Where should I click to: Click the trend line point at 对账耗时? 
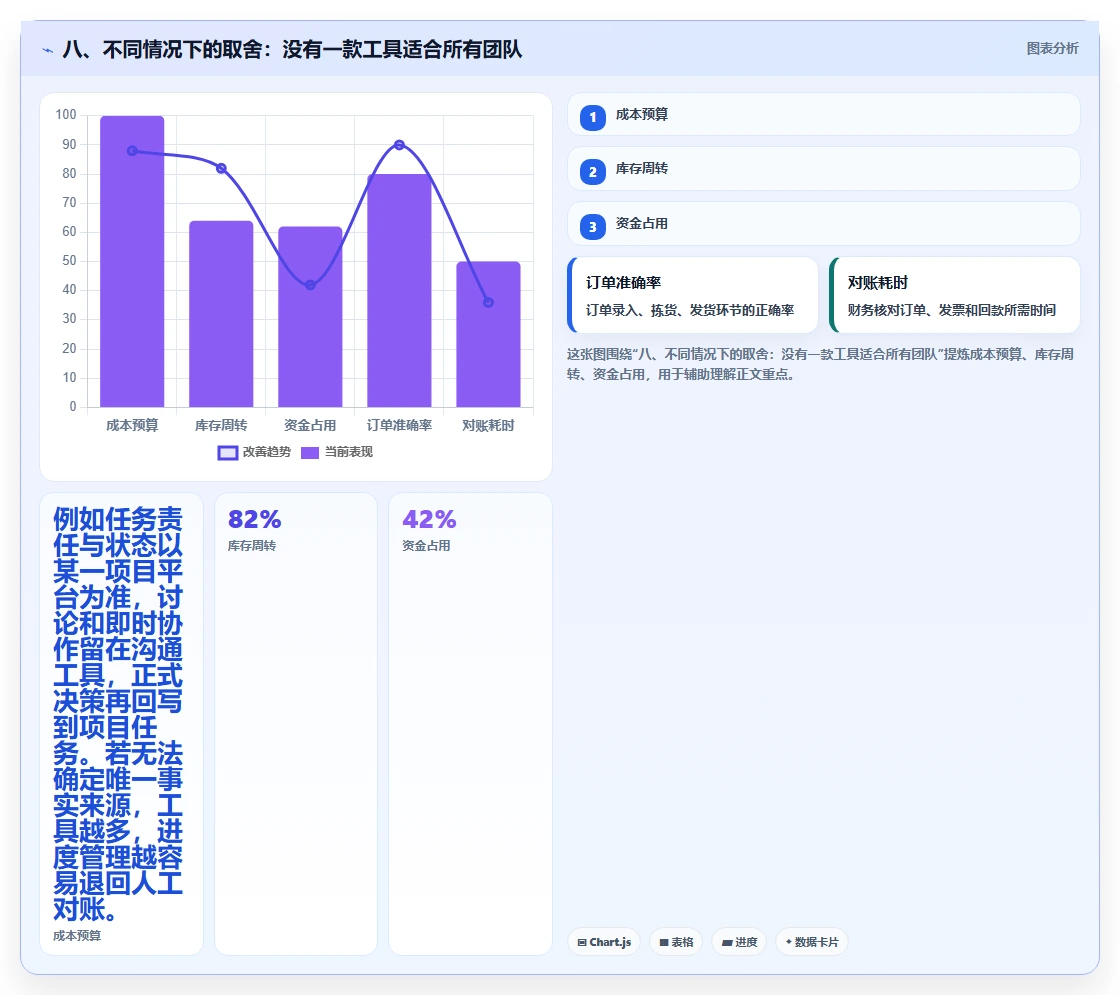tap(489, 302)
